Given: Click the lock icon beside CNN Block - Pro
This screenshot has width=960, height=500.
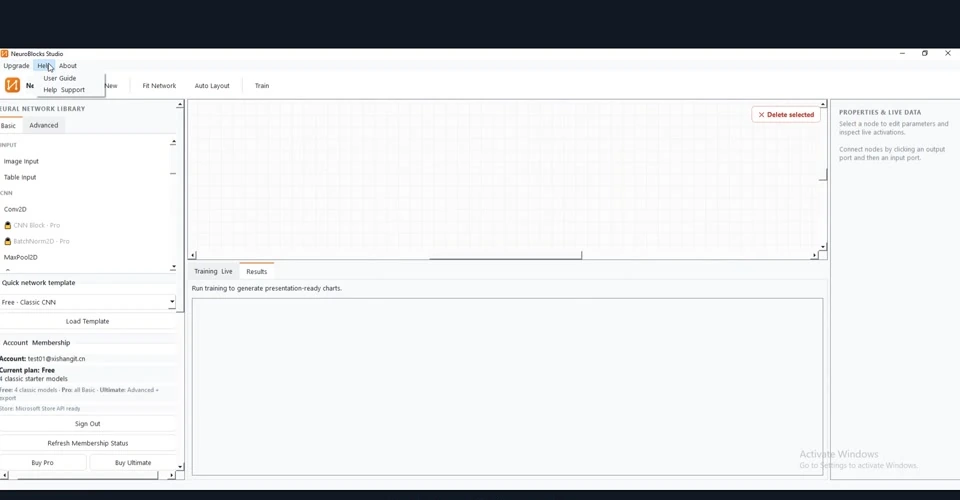Looking at the screenshot, I should [8, 225].
